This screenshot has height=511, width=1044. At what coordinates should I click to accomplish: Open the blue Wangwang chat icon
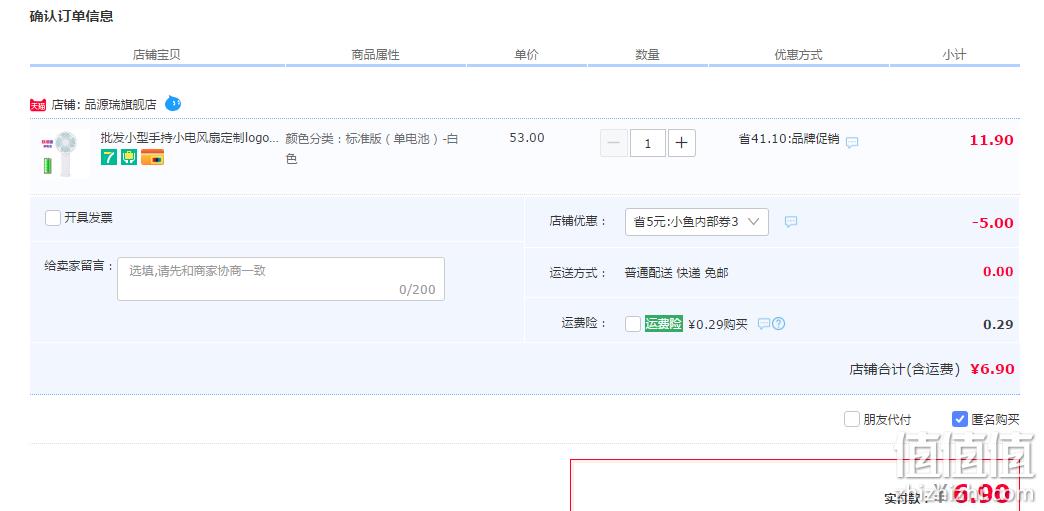[x=173, y=104]
